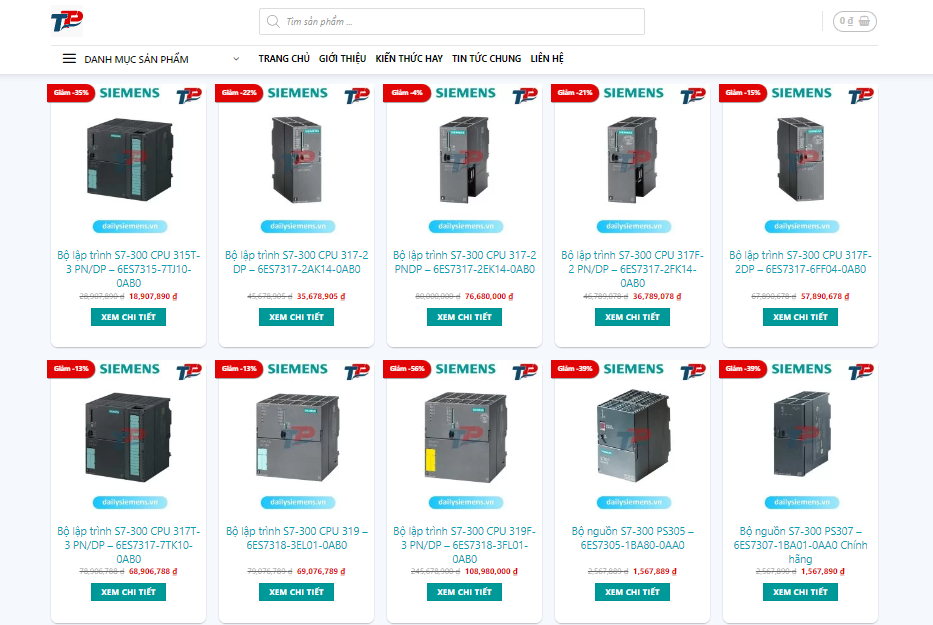Click the sale price 35,678,905 đ
Screen dimensions: 933x625
pos(321,296)
